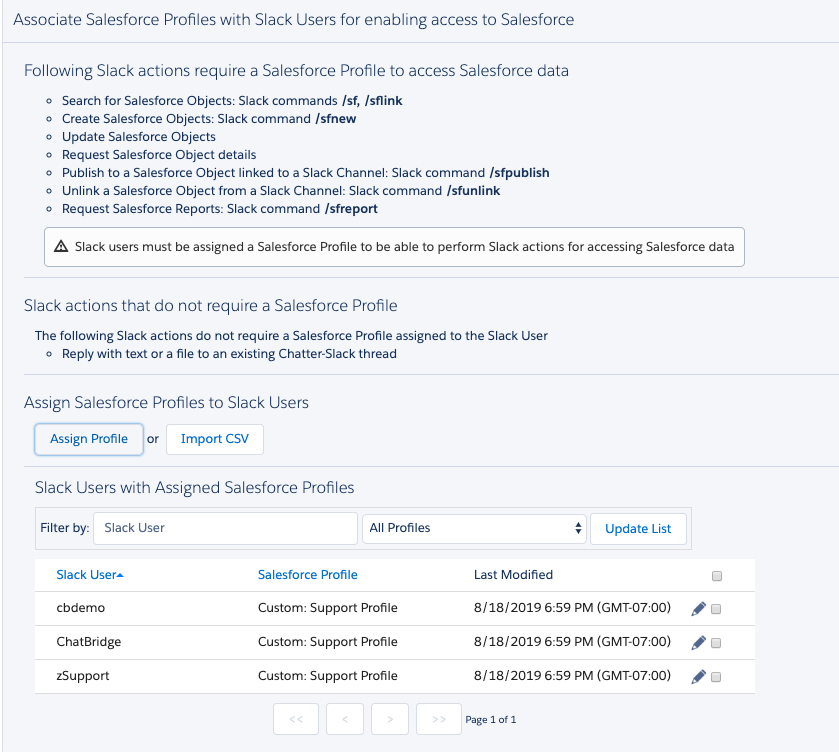Screen dimensions: 839x752
Task: Edit the ChatBridge profile assignment
Action: (699, 642)
